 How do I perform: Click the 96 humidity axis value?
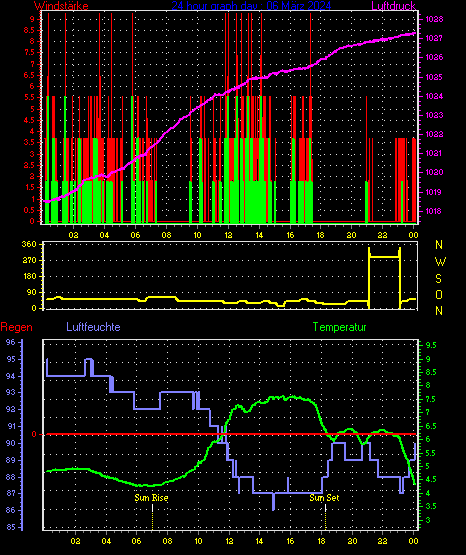[x=11, y=342]
